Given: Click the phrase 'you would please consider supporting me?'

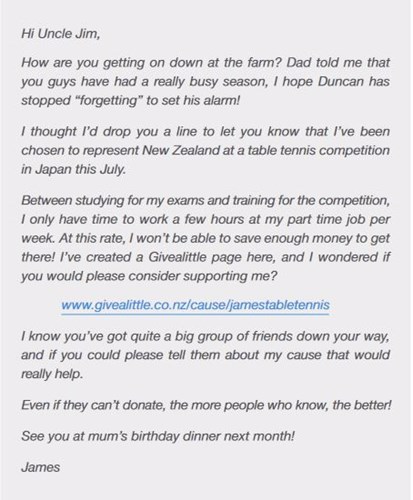Looking at the screenshot, I should [x=149, y=276].
